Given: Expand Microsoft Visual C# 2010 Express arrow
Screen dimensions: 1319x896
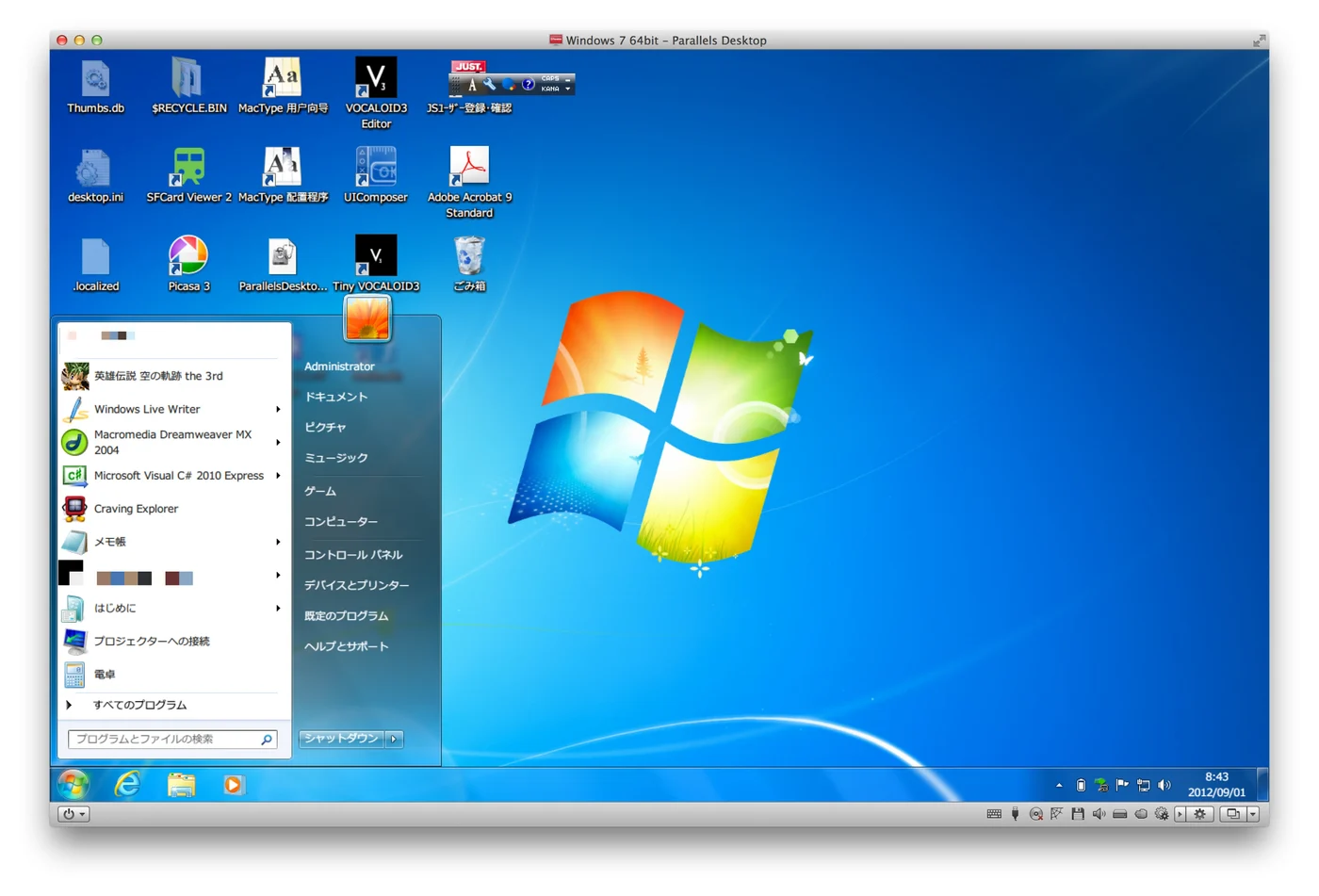Looking at the screenshot, I should pos(278,476).
